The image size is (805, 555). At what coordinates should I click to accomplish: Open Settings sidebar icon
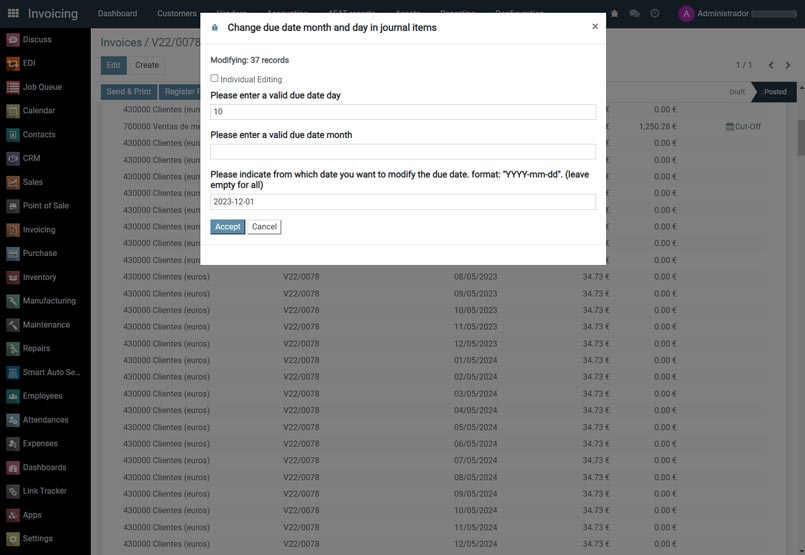(x=13, y=539)
